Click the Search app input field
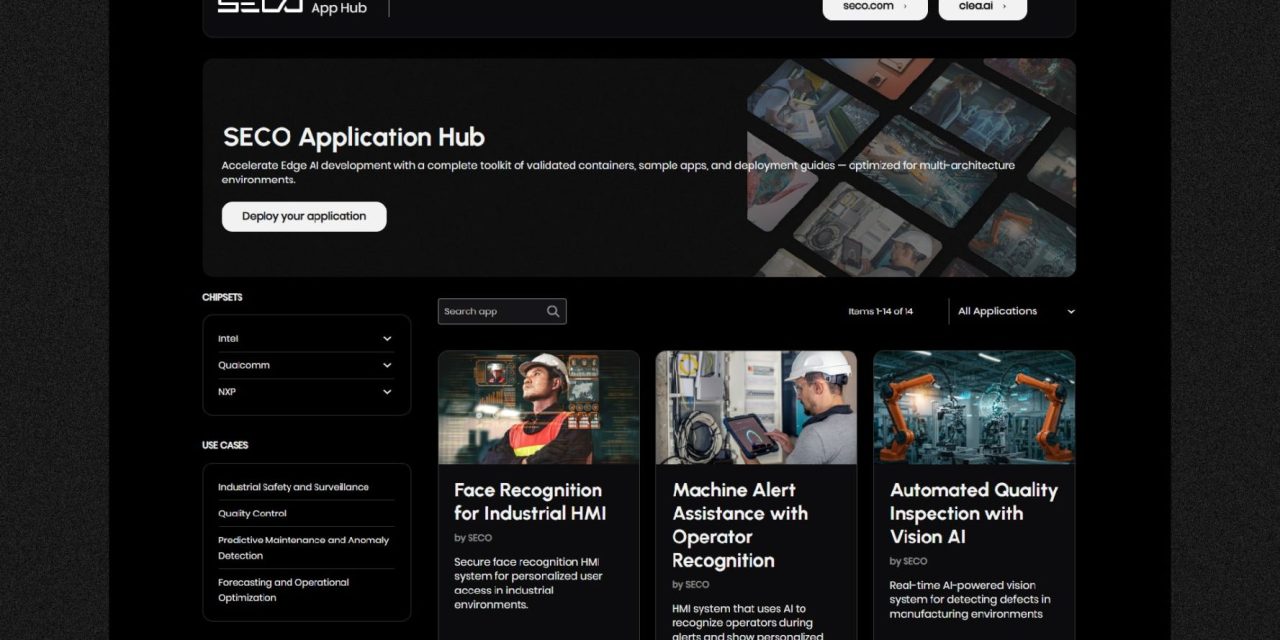The width and height of the screenshot is (1280, 640). pyautogui.click(x=490, y=311)
